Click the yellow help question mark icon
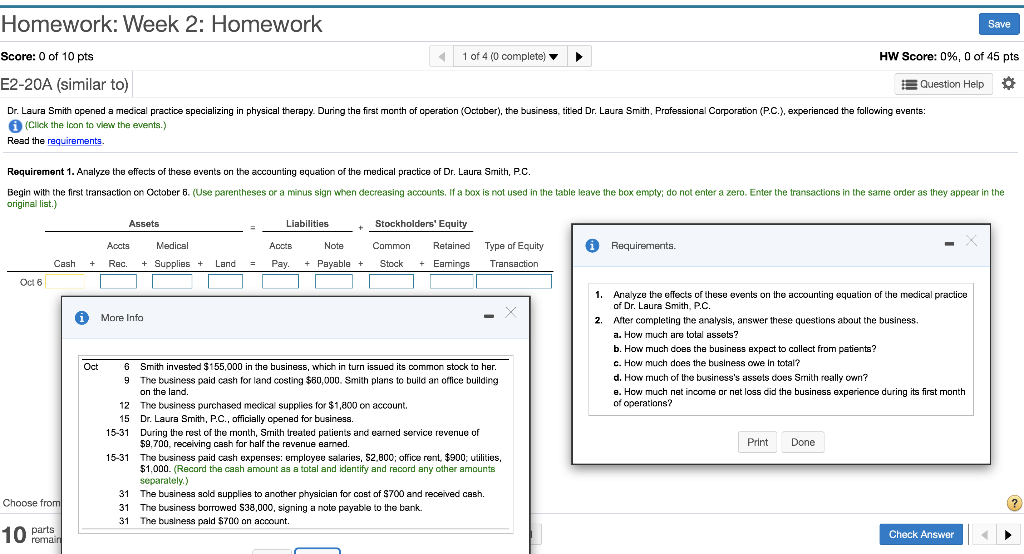 pyautogui.click(x=1014, y=503)
